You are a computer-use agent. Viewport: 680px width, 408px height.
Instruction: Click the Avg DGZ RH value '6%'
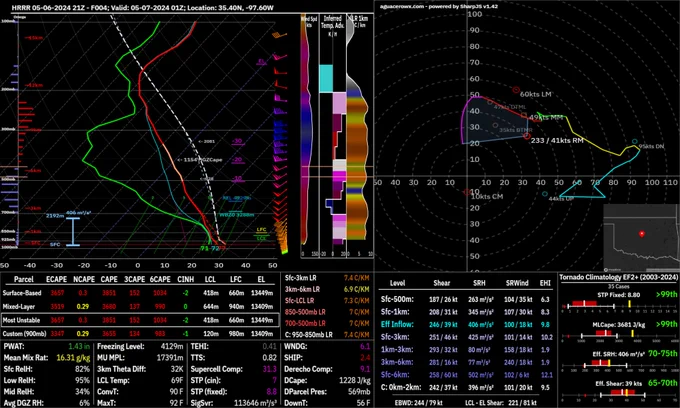85,403
